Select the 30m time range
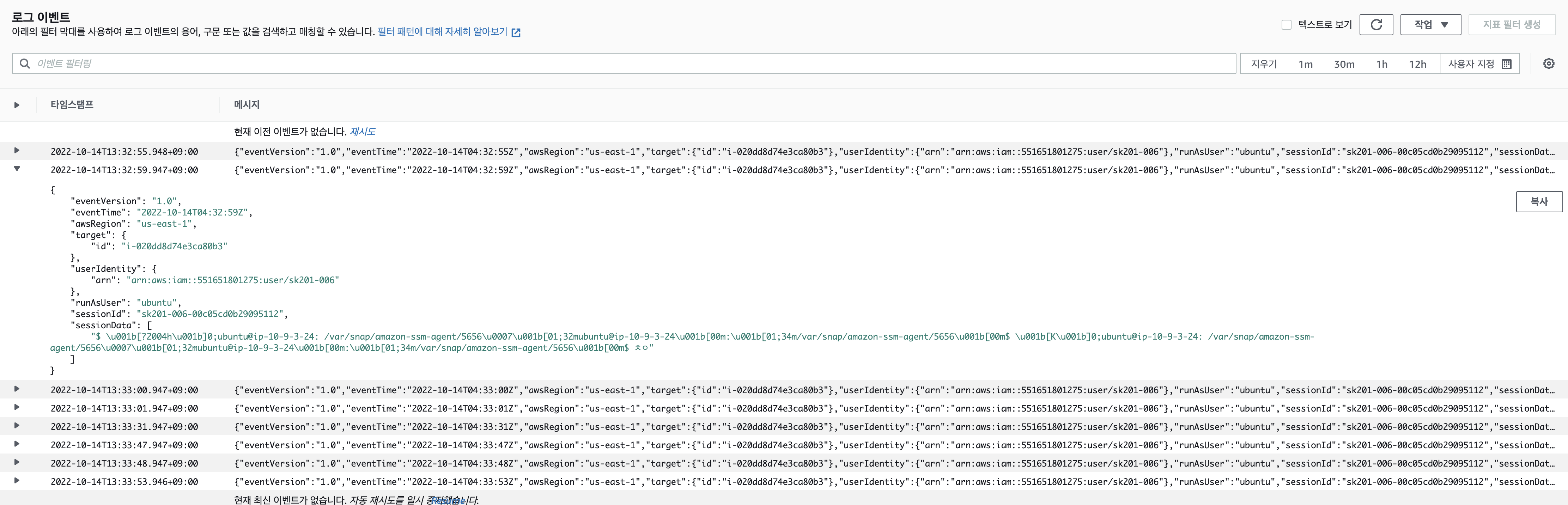1568x505 pixels. 1344,64
